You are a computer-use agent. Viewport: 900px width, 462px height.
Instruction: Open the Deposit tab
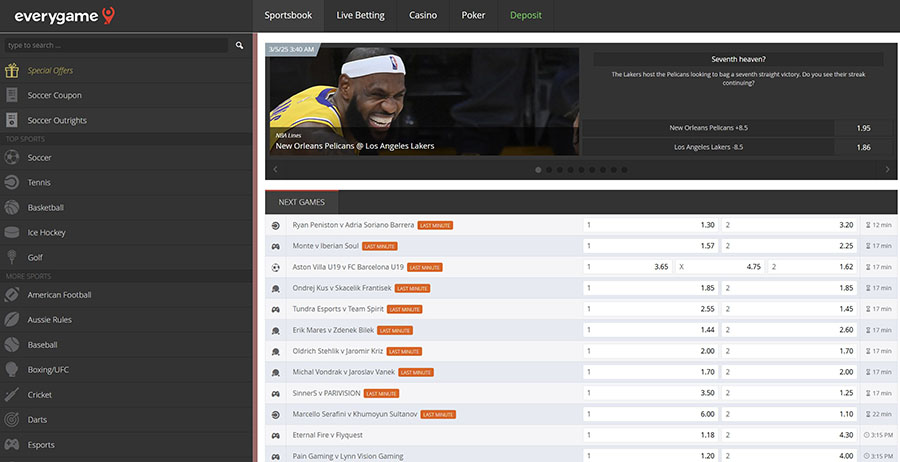click(x=526, y=15)
